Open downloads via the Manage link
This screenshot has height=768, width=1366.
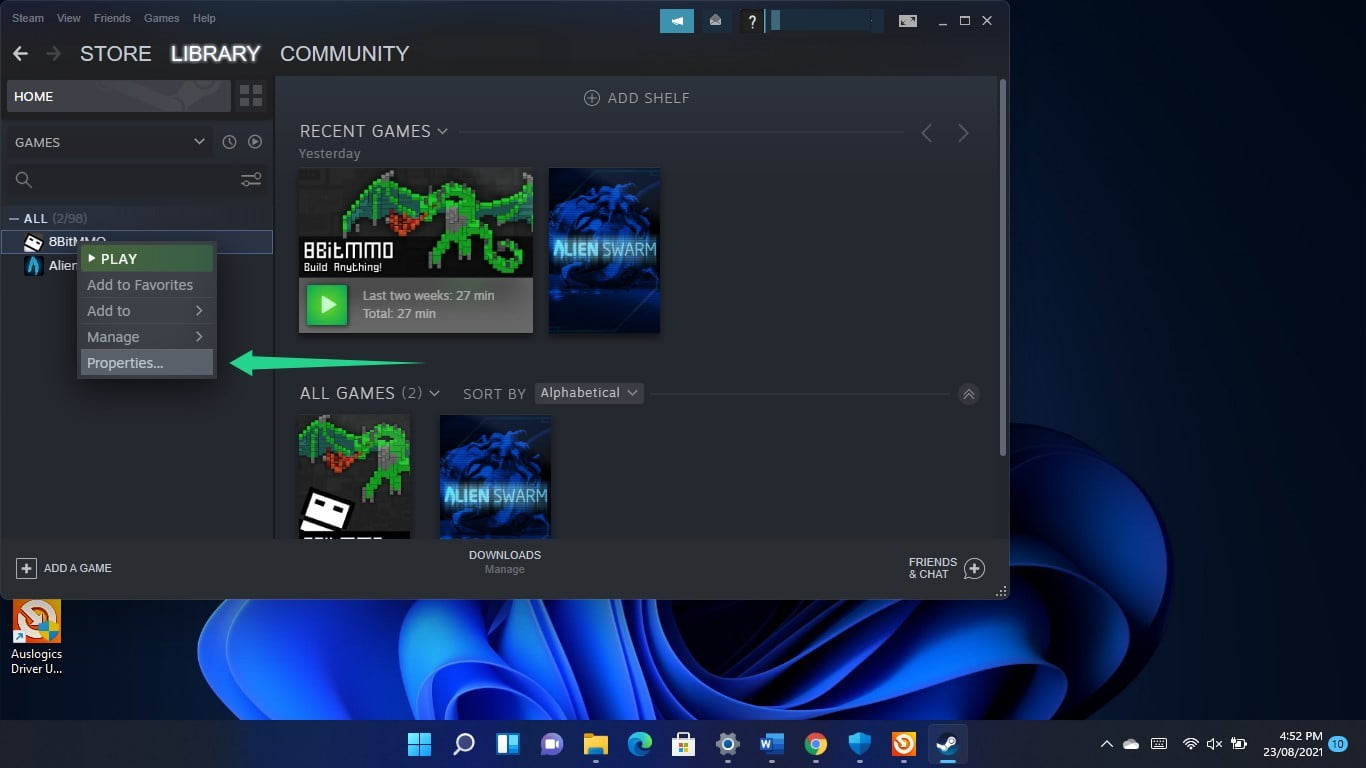(504, 569)
